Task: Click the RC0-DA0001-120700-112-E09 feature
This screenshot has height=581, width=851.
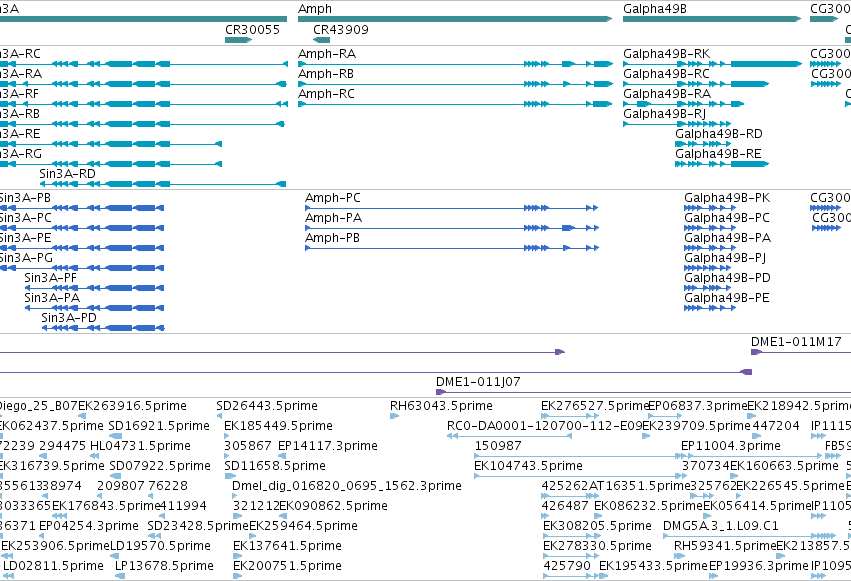Action: click(509, 436)
